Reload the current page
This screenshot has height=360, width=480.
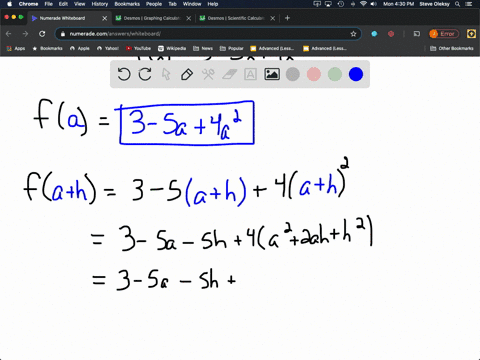pyautogui.click(x=42, y=34)
